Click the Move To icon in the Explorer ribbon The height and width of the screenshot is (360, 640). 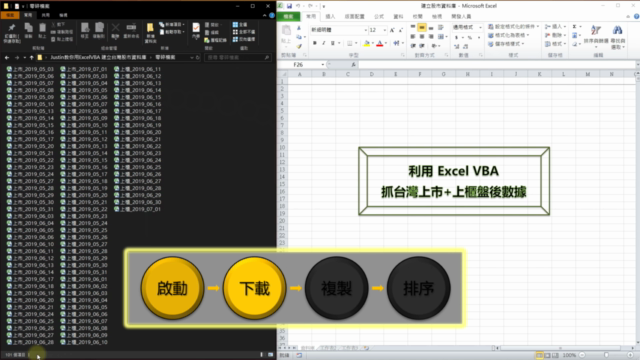(85, 28)
